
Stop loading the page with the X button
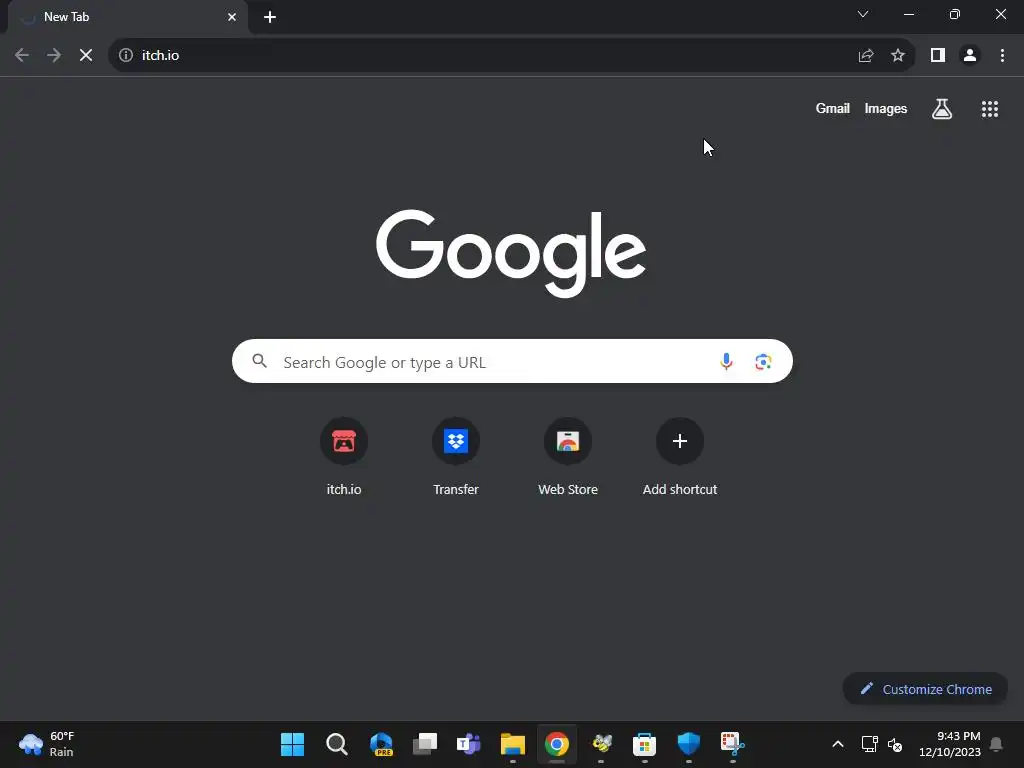86,56
